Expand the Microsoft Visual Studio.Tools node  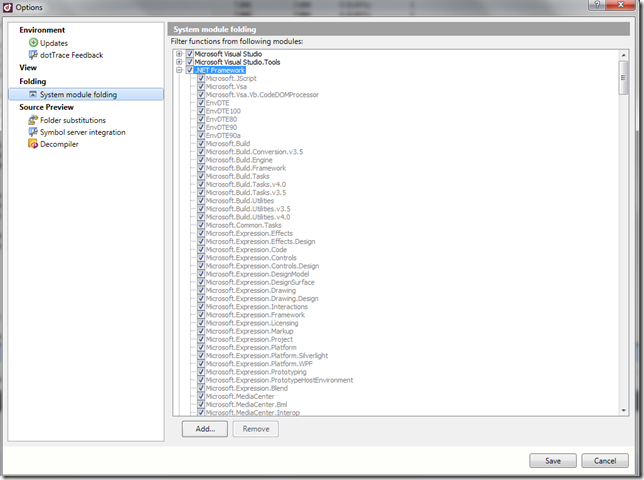point(179,62)
